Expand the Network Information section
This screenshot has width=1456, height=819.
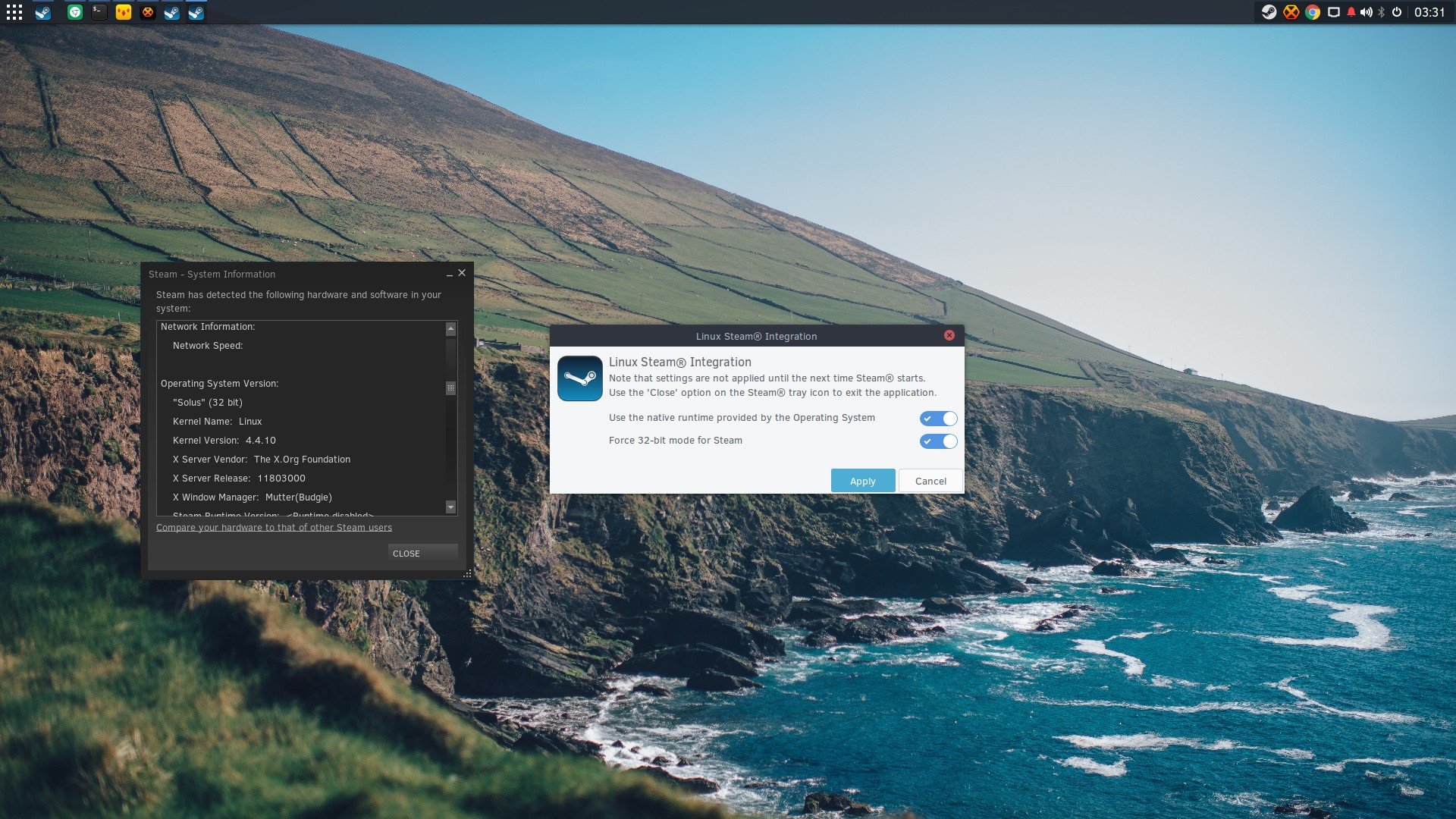(207, 326)
